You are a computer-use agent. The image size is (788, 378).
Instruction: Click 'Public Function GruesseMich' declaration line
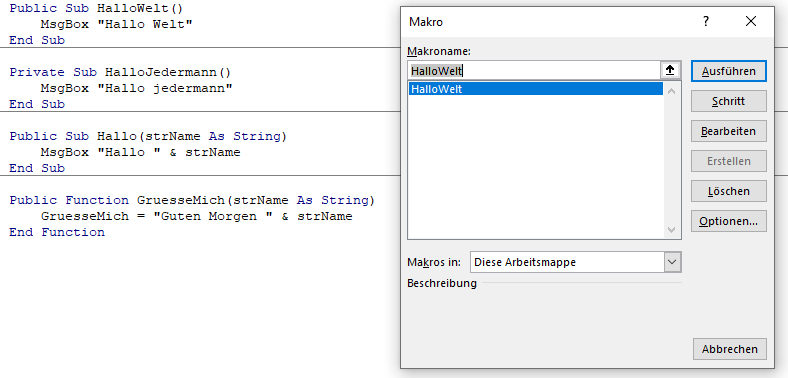pos(192,200)
